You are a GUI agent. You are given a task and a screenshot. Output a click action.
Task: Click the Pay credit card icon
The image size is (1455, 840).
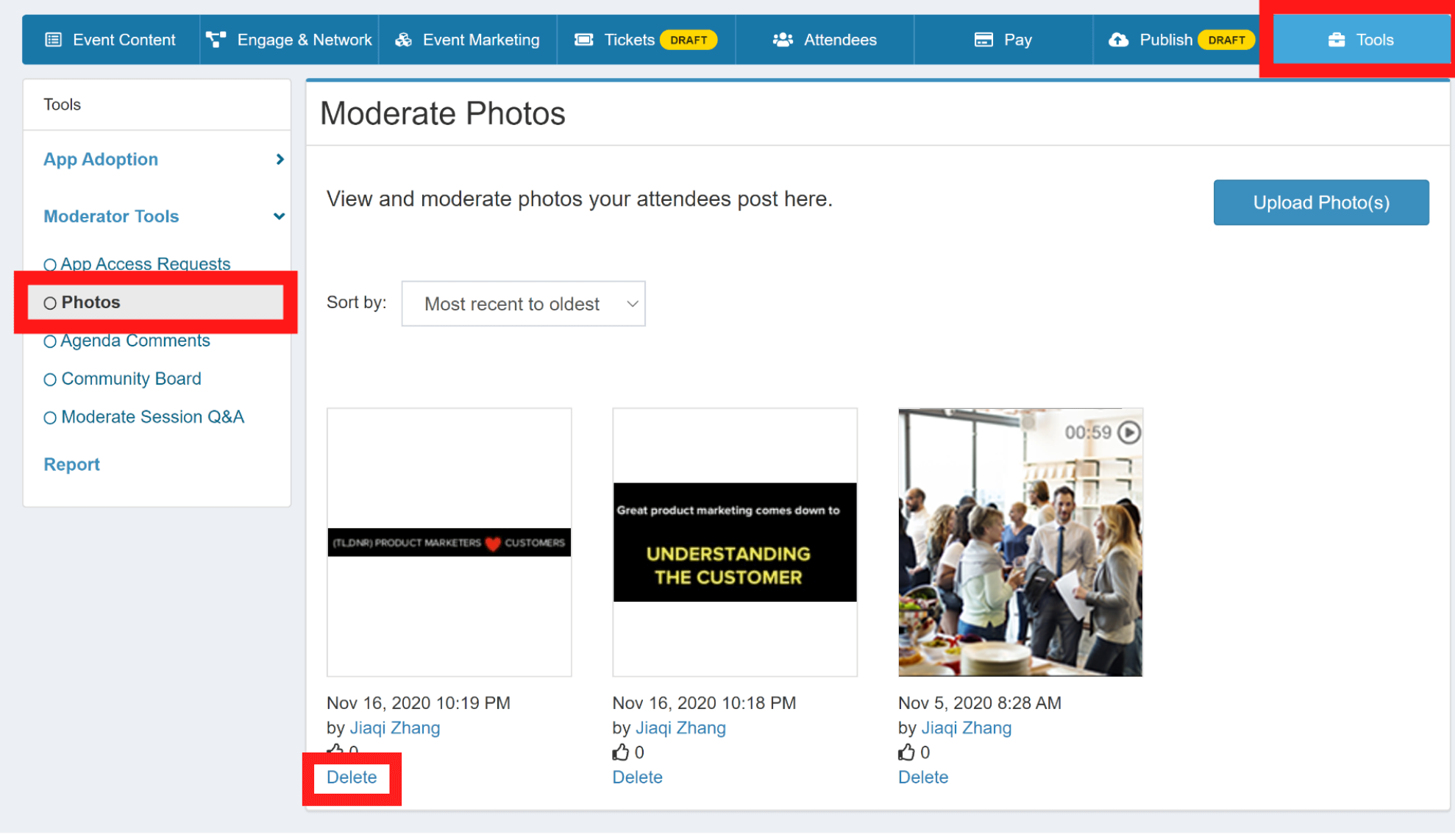[983, 40]
